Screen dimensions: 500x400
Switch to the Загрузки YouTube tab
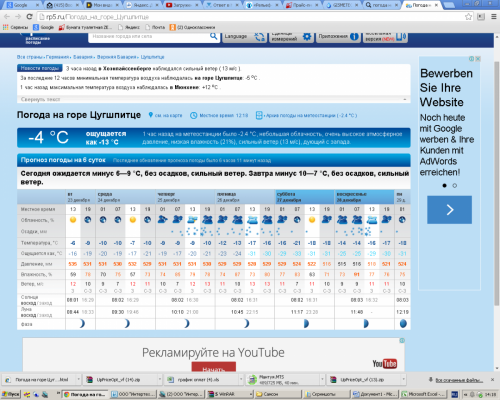pos(182,5)
